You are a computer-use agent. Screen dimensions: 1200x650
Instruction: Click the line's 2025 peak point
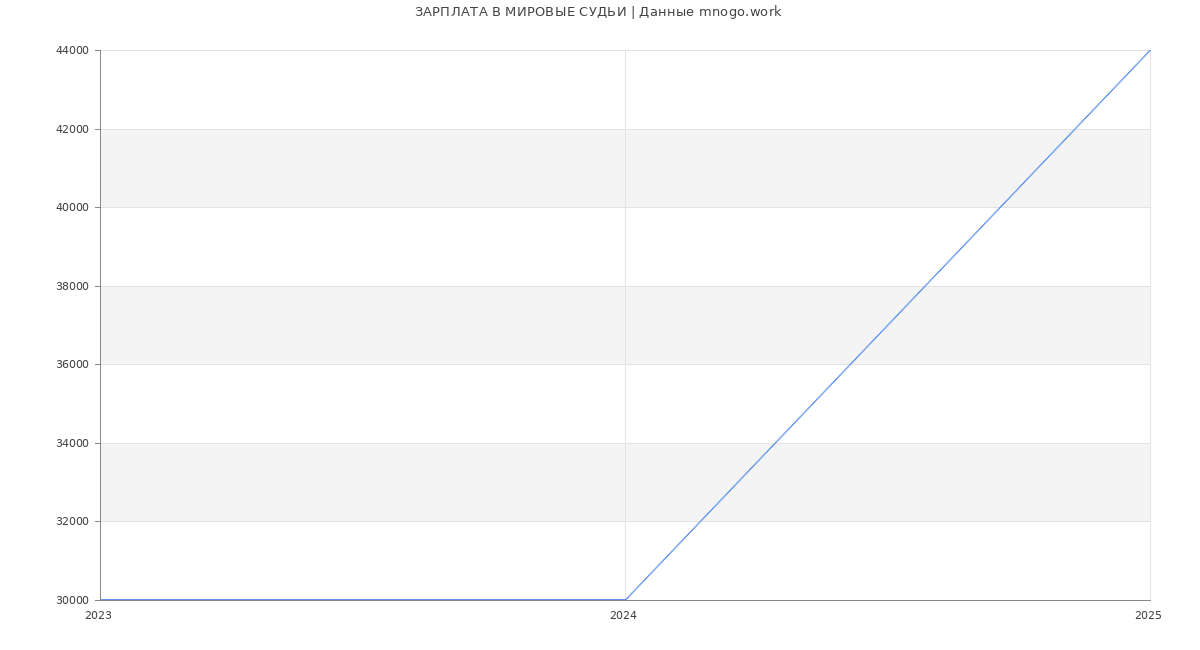[1150, 50]
